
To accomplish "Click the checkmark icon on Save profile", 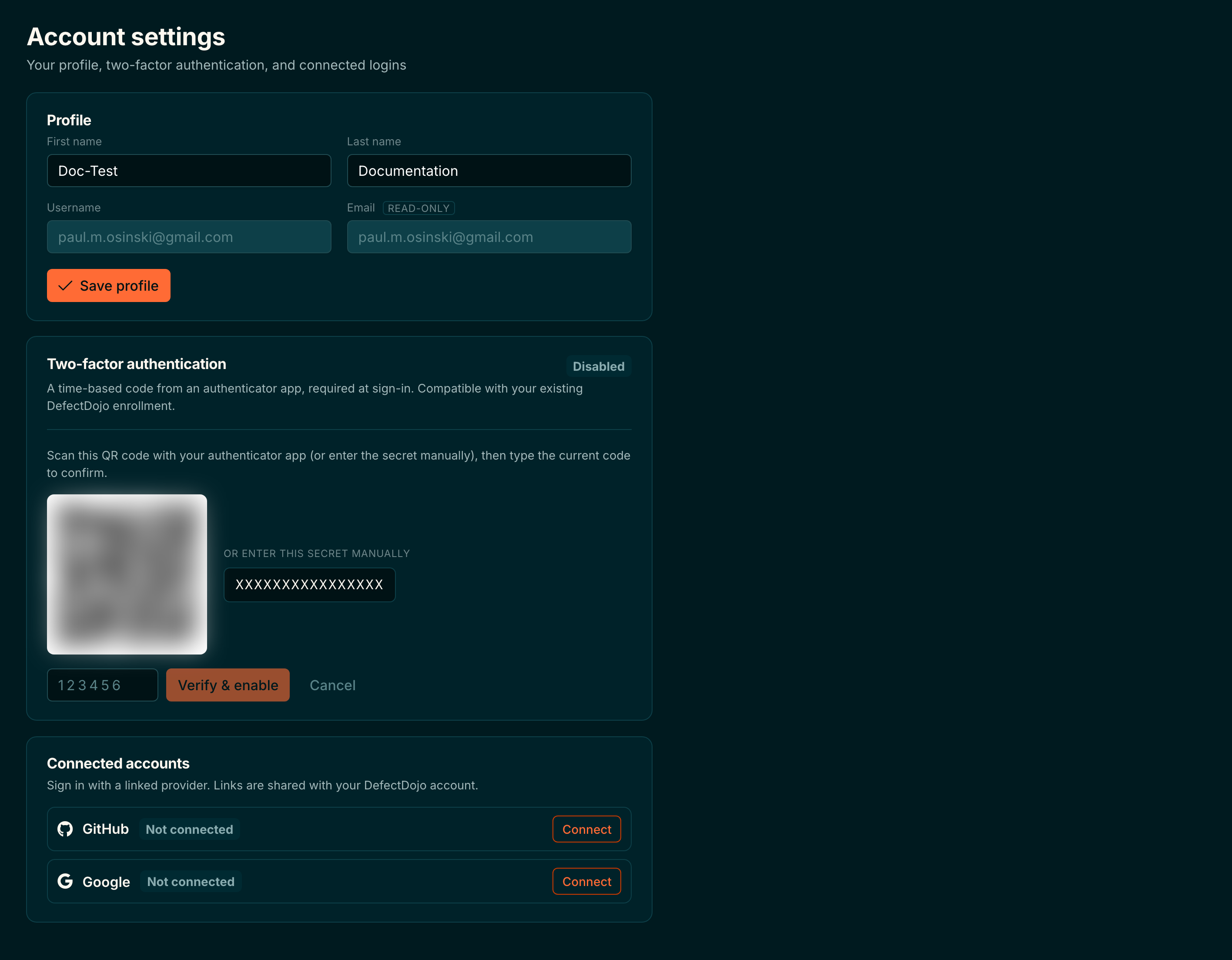I will pyautogui.click(x=65, y=285).
